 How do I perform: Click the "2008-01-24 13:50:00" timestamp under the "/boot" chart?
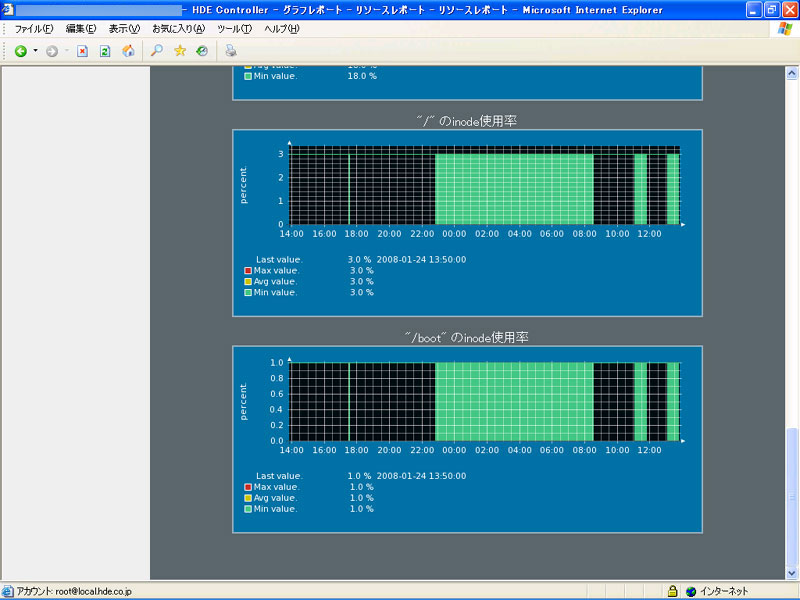(421, 476)
